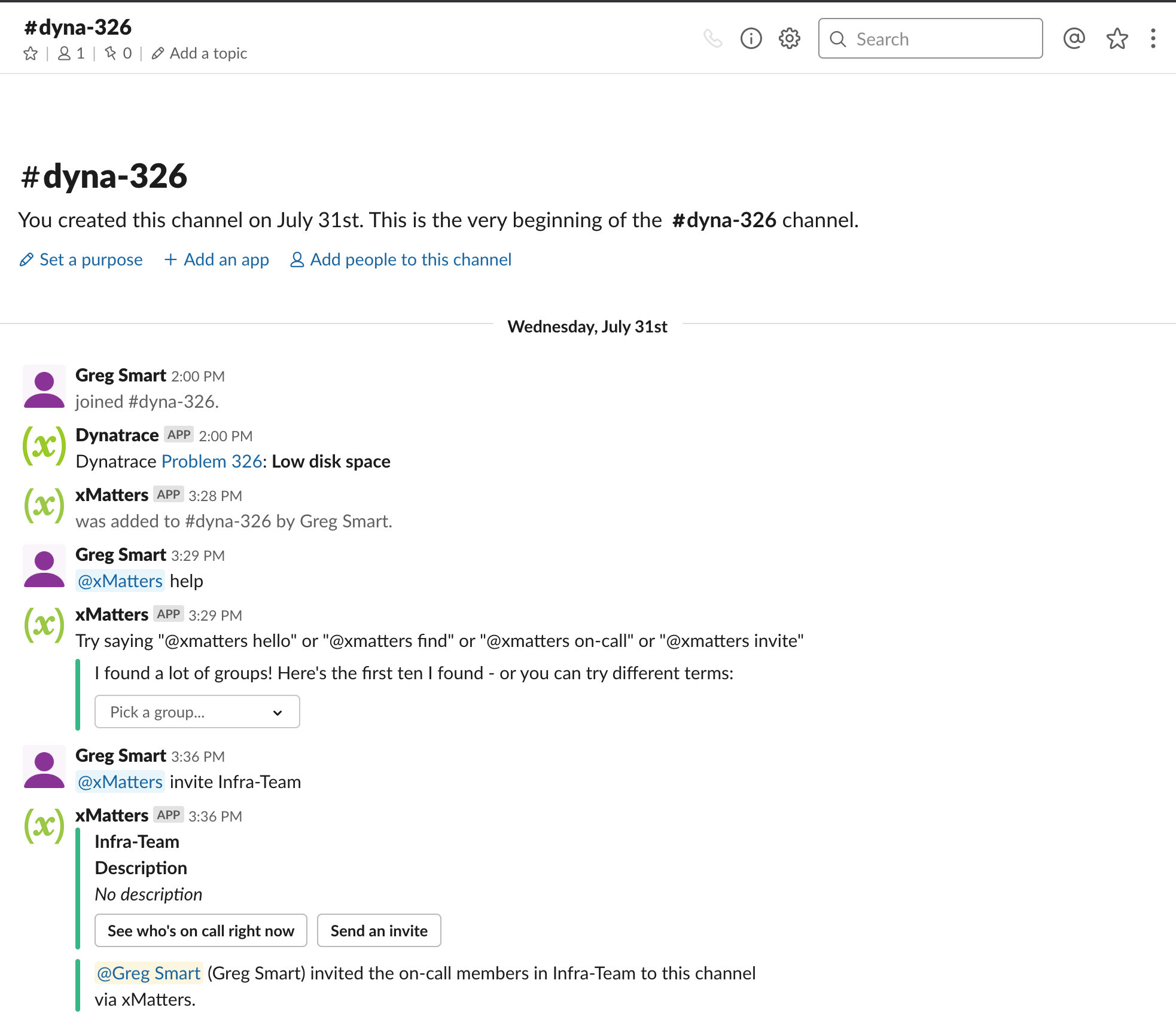Click the magnifier icon in Search box

tap(838, 39)
